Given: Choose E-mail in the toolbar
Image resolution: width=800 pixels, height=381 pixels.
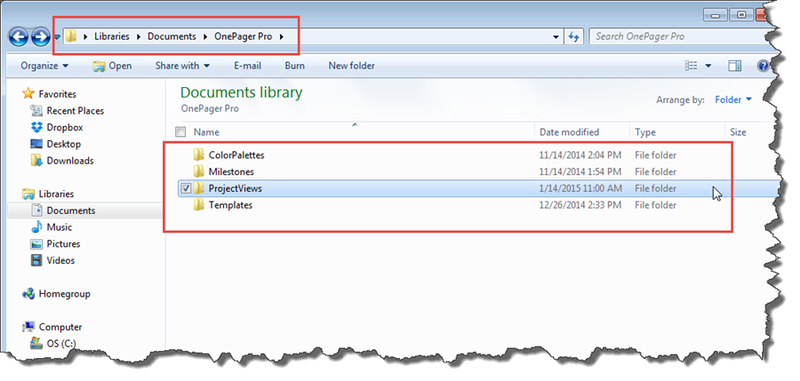Looking at the screenshot, I should [247, 66].
